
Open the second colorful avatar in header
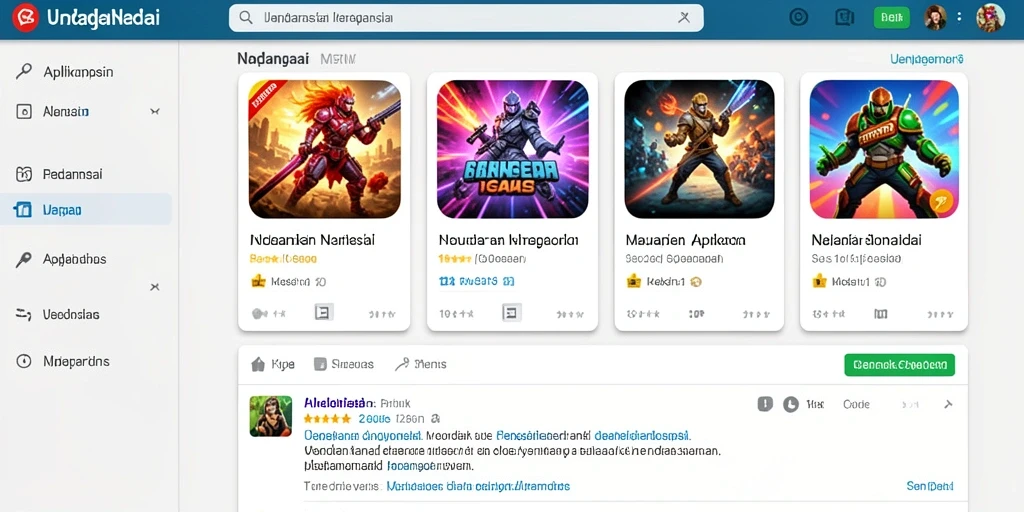(990, 18)
